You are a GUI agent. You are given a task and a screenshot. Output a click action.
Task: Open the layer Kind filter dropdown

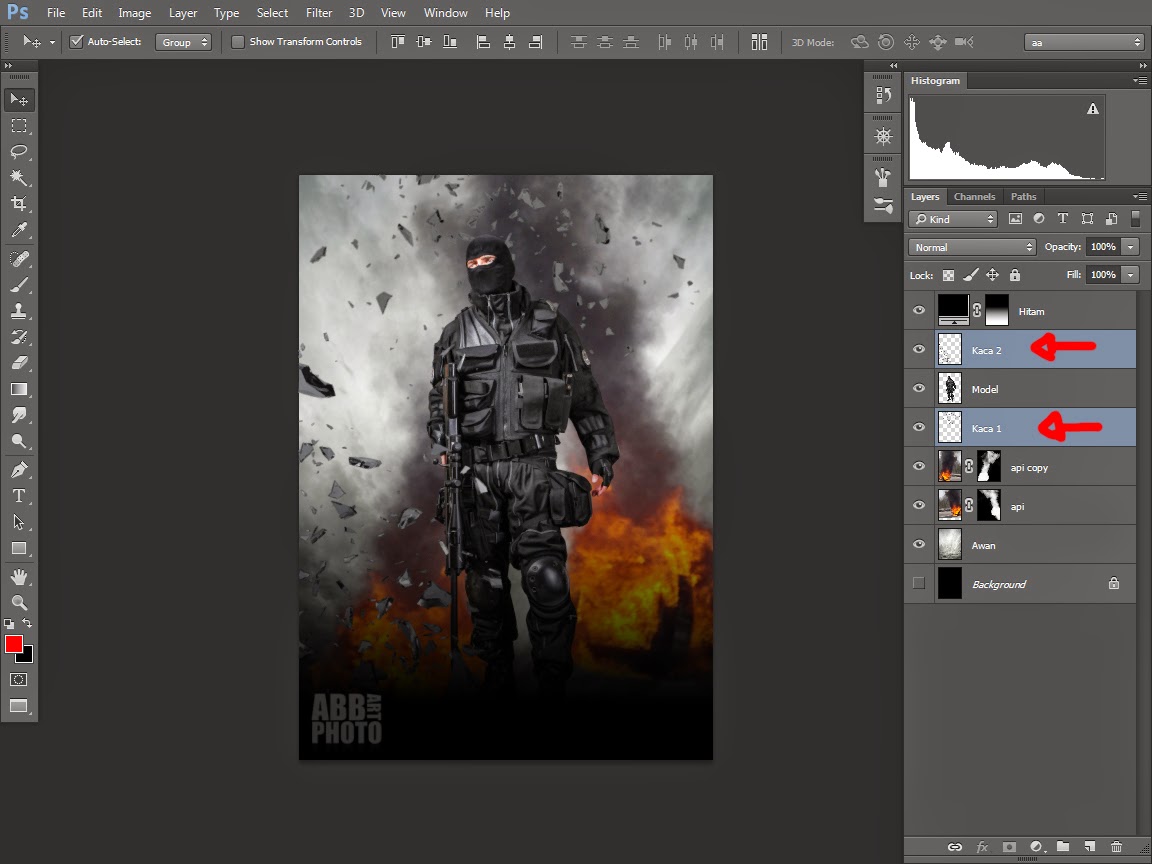953,219
